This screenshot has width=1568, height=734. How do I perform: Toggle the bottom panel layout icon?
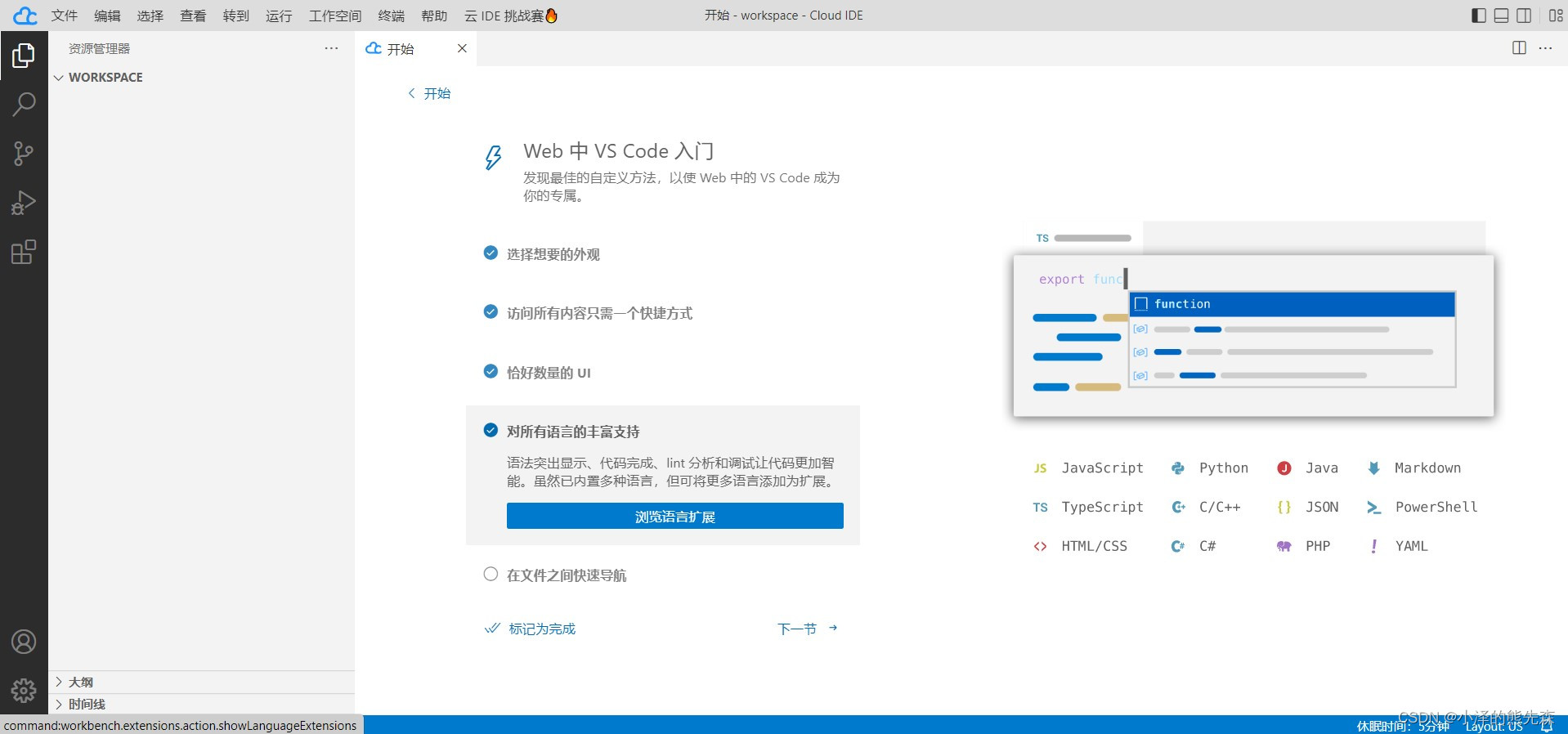click(1501, 16)
